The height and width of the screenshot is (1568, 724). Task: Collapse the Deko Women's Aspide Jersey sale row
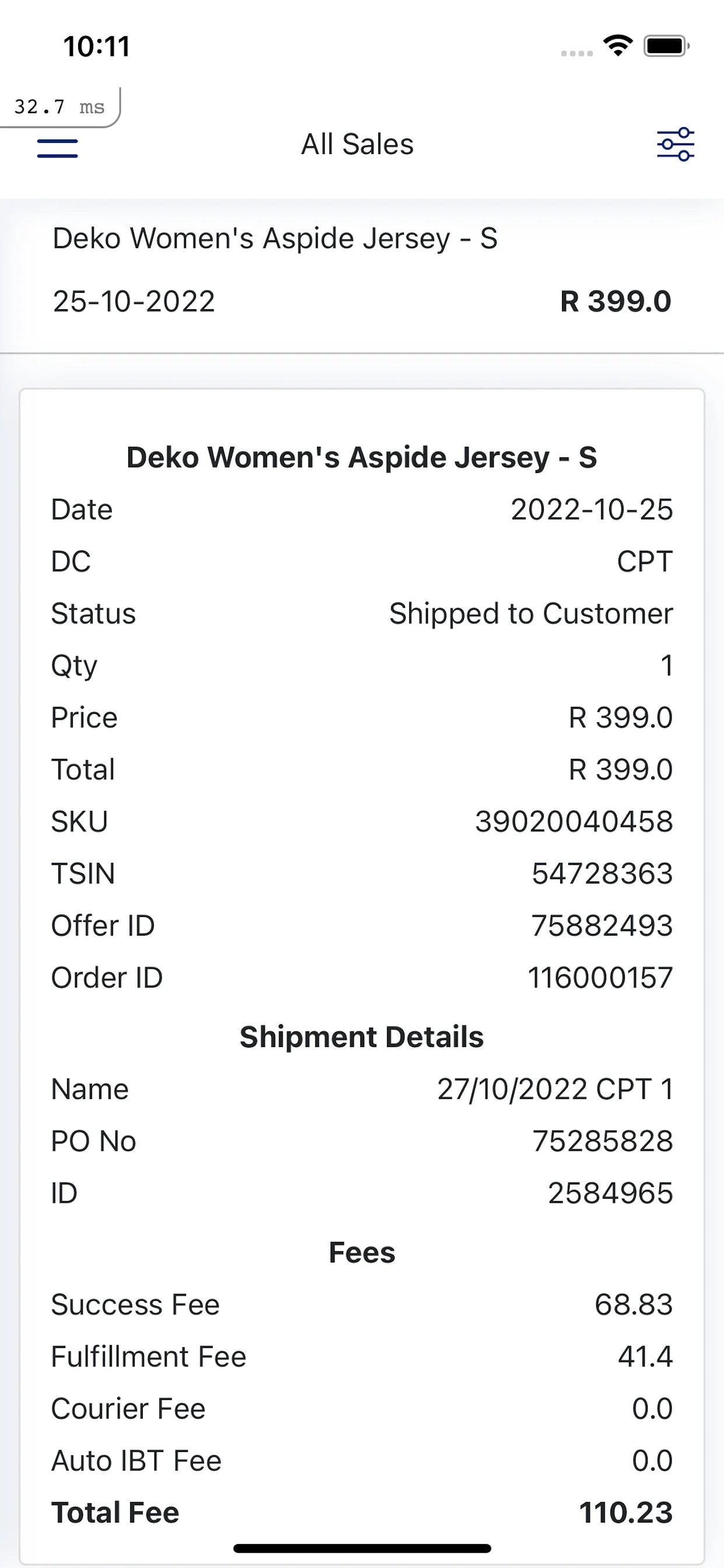(275, 239)
